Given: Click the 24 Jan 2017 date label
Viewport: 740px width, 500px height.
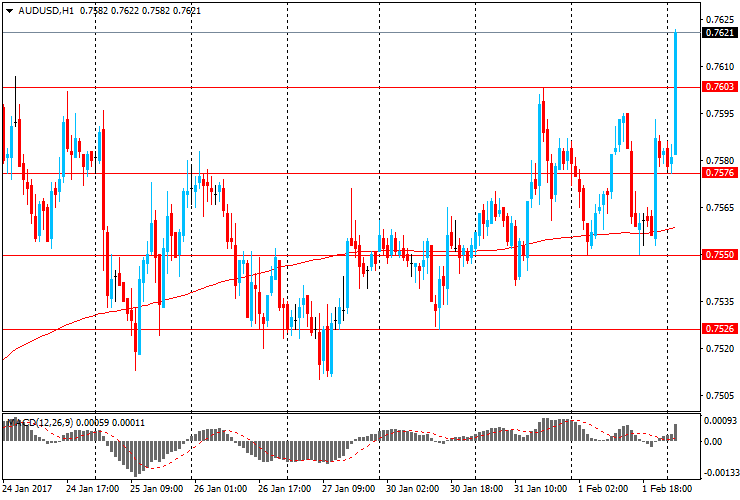Looking at the screenshot, I should coord(27,490).
